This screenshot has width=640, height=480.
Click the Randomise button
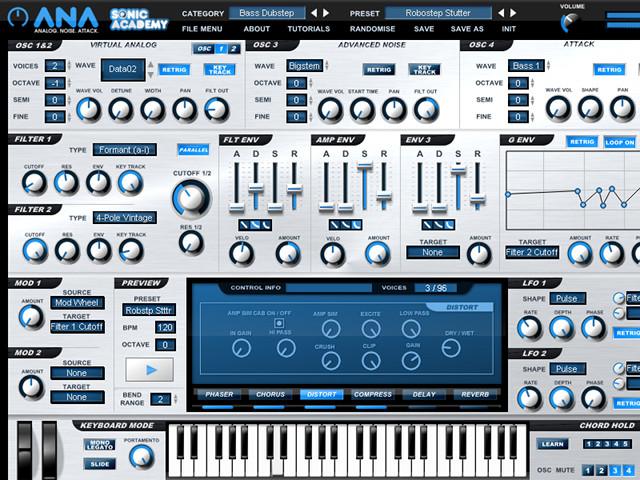372,29
